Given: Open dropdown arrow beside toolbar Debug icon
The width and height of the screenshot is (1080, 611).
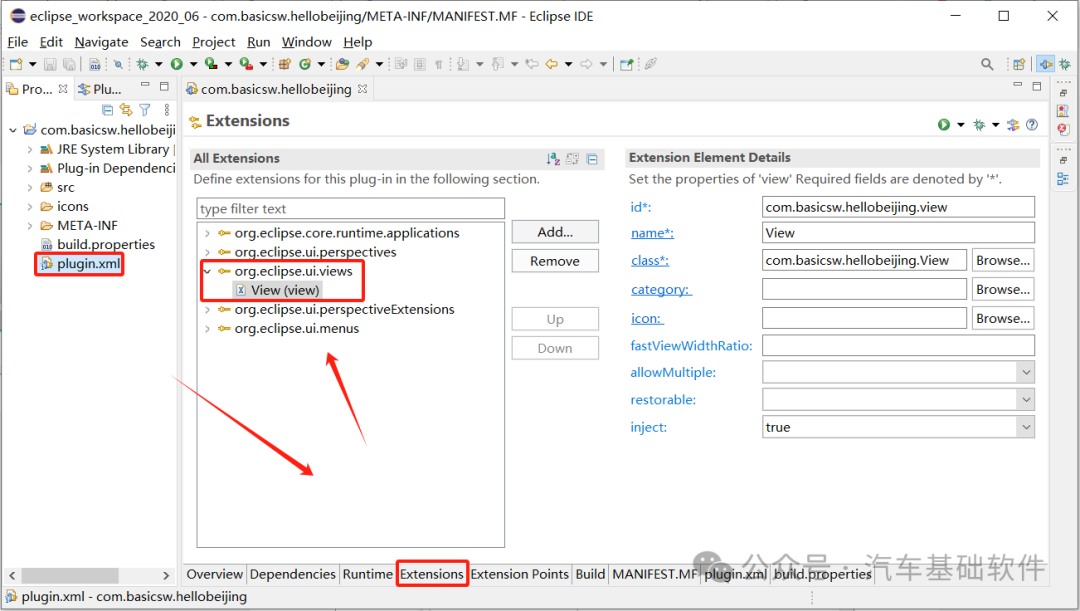Looking at the screenshot, I should (x=158, y=65).
